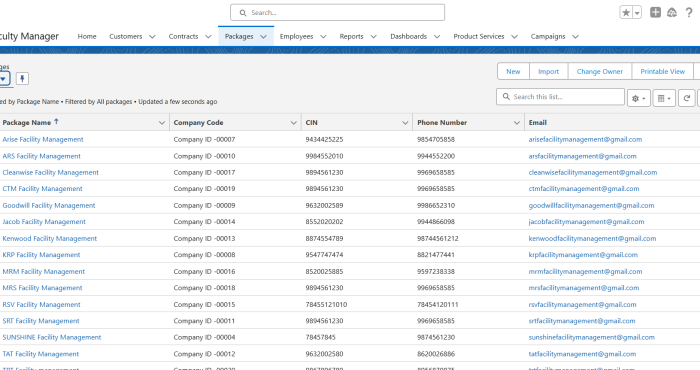Open the setup assistant cloud icon

point(672,12)
